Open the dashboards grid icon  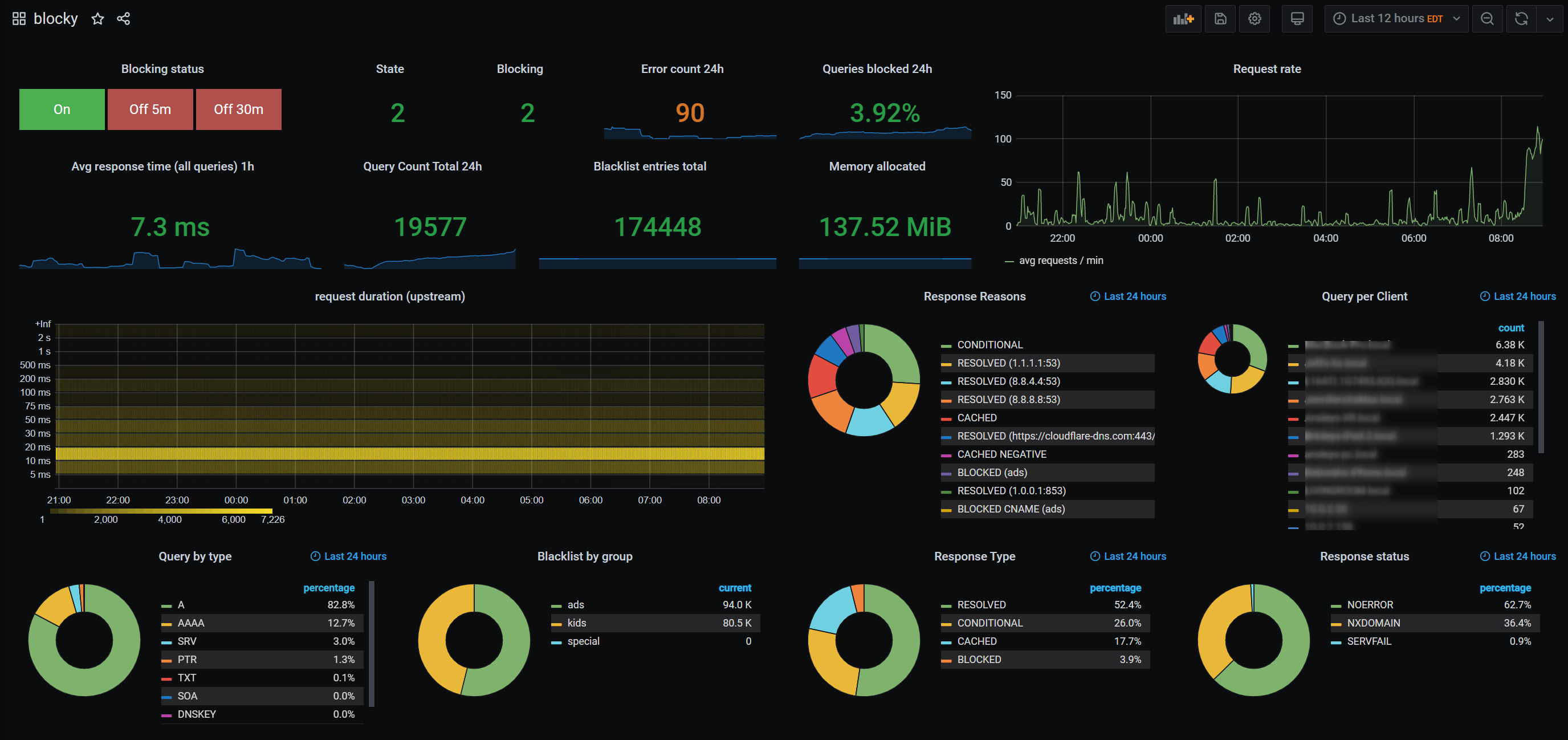[19, 19]
